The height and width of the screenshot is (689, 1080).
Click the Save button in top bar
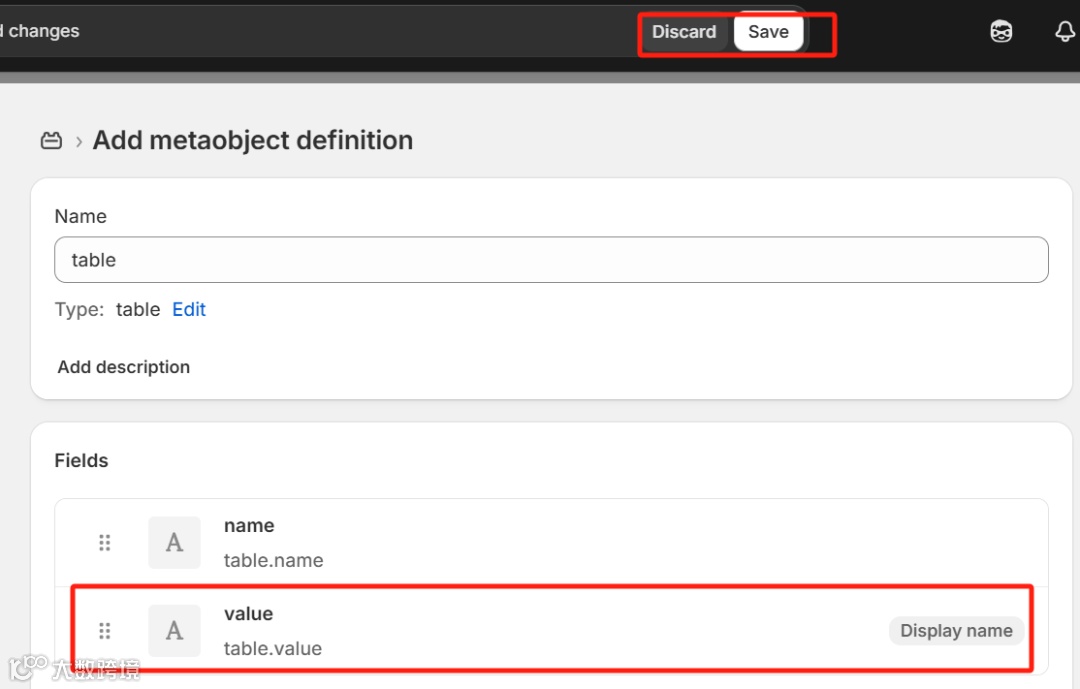click(x=768, y=32)
